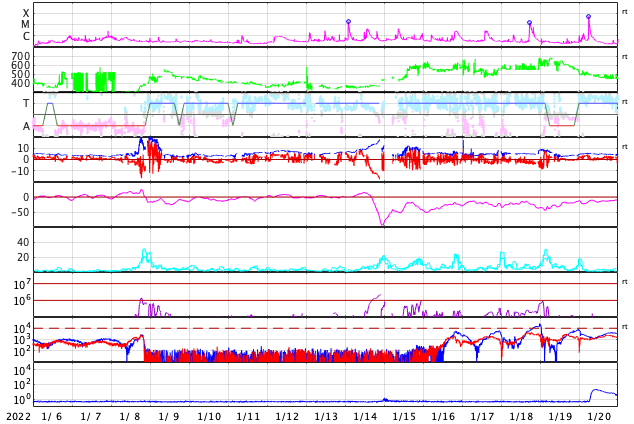This screenshot has width=634, height=424.
Task: Click the 1/17 date label
Action: [482, 416]
